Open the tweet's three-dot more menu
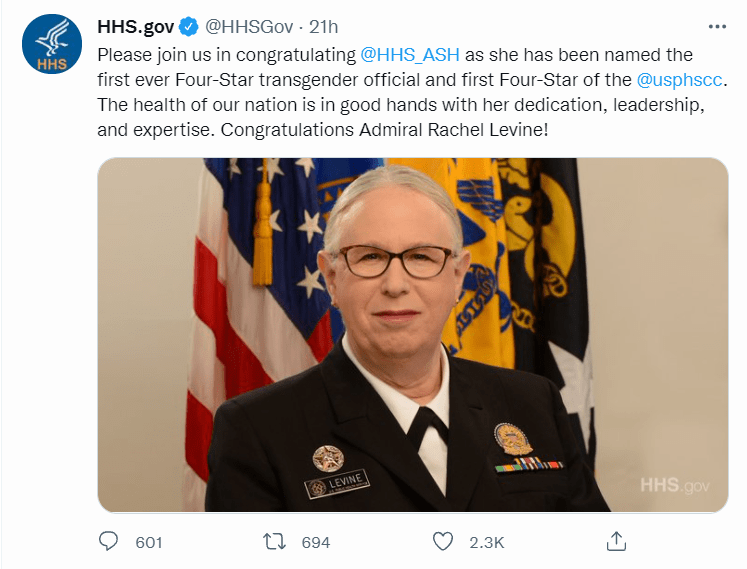The image size is (747, 569). [717, 27]
